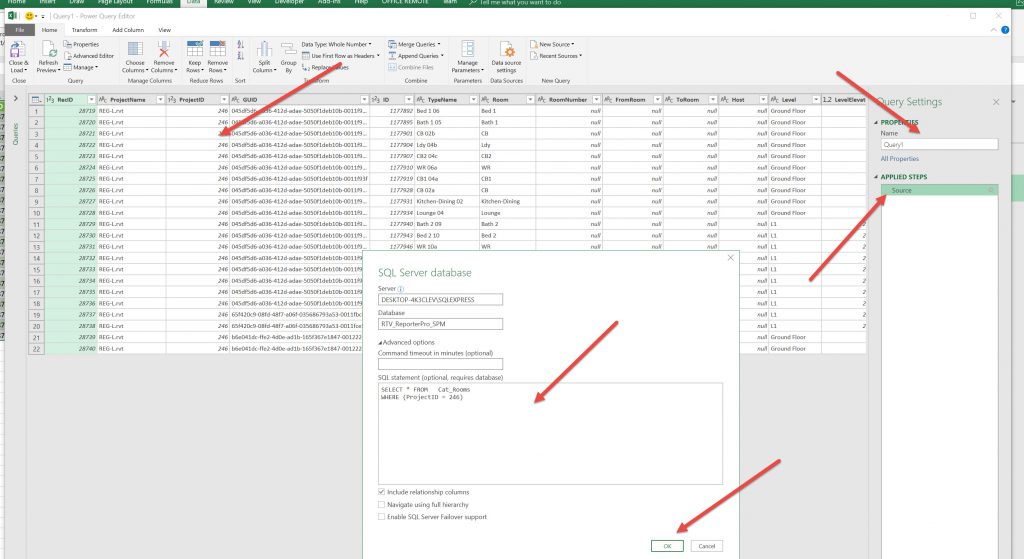Open the All Properties link

coord(899,159)
